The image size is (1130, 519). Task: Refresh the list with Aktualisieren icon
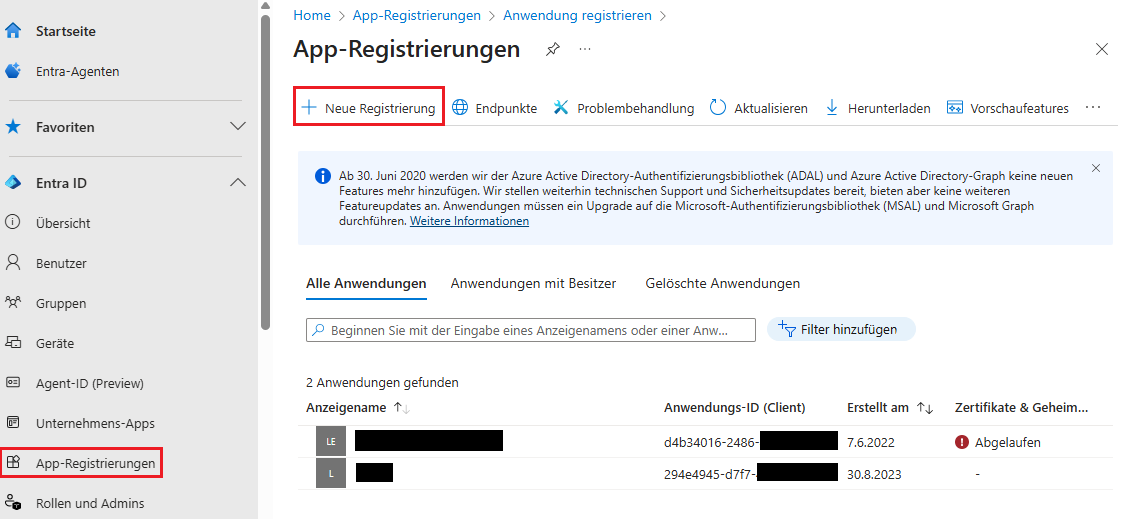718,108
